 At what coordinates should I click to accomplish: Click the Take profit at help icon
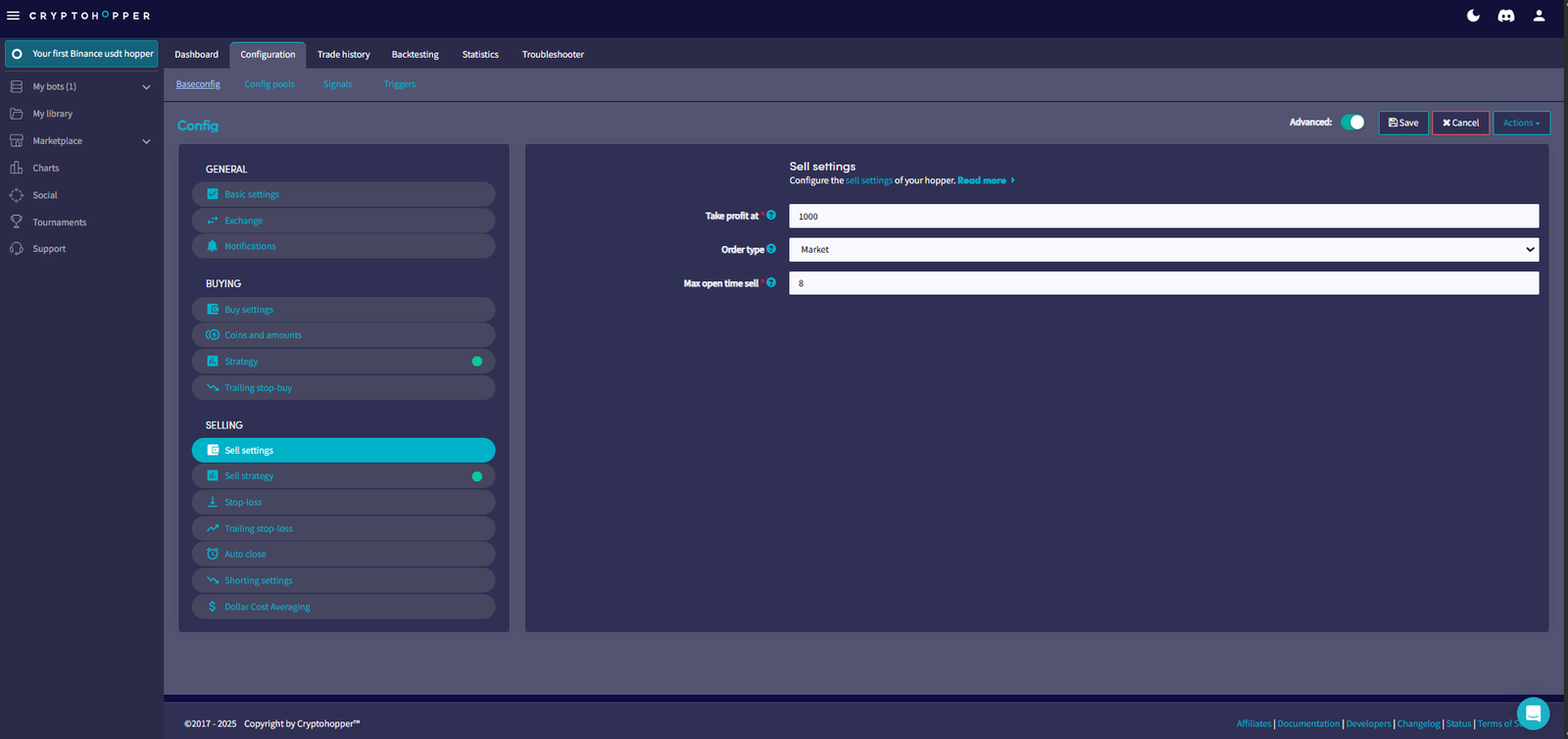pyautogui.click(x=771, y=216)
